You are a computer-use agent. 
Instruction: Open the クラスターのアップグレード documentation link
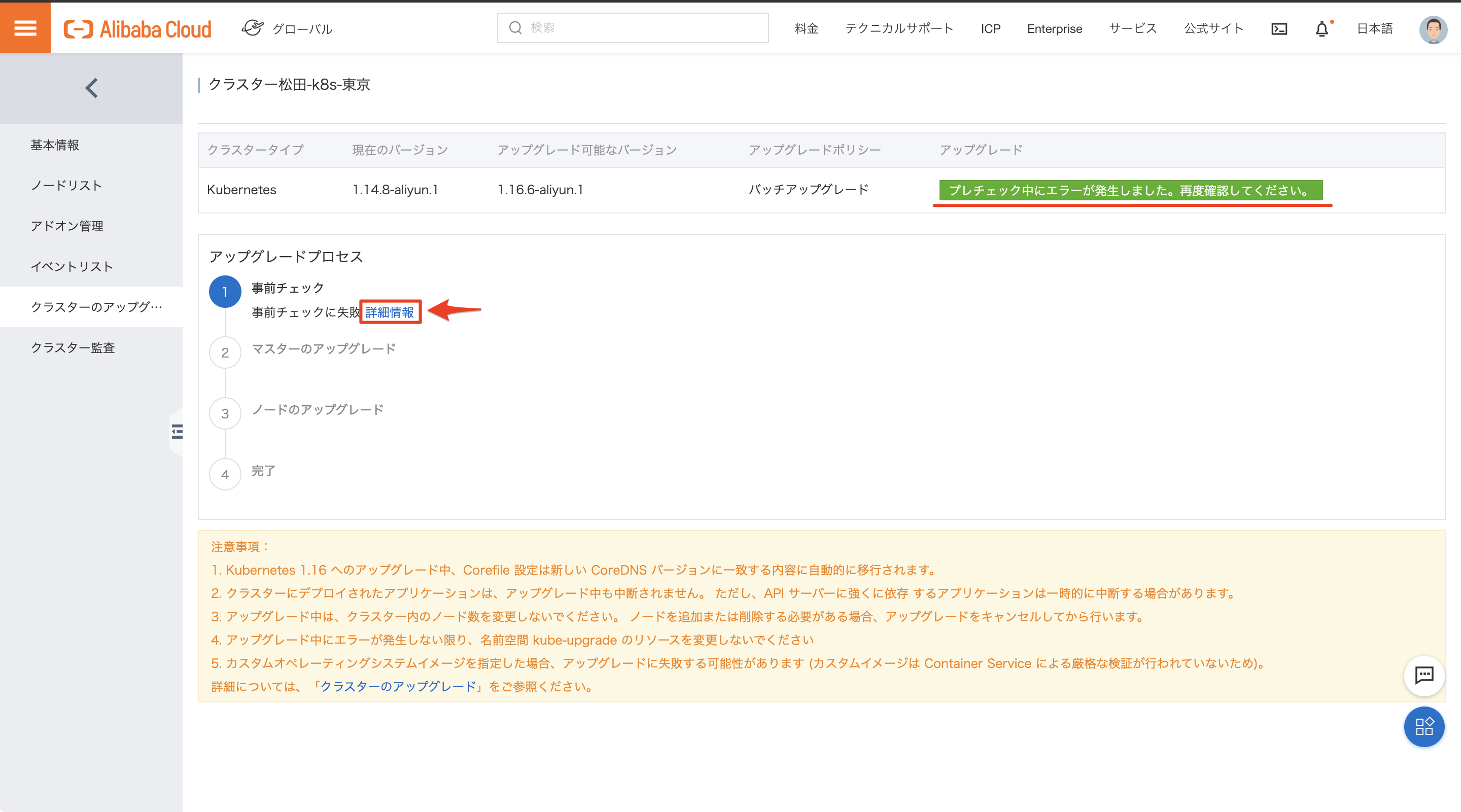tap(398, 686)
